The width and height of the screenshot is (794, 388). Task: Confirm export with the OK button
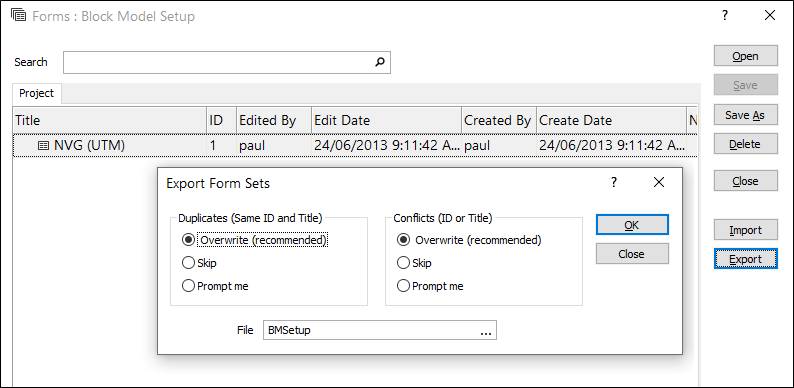click(x=632, y=225)
